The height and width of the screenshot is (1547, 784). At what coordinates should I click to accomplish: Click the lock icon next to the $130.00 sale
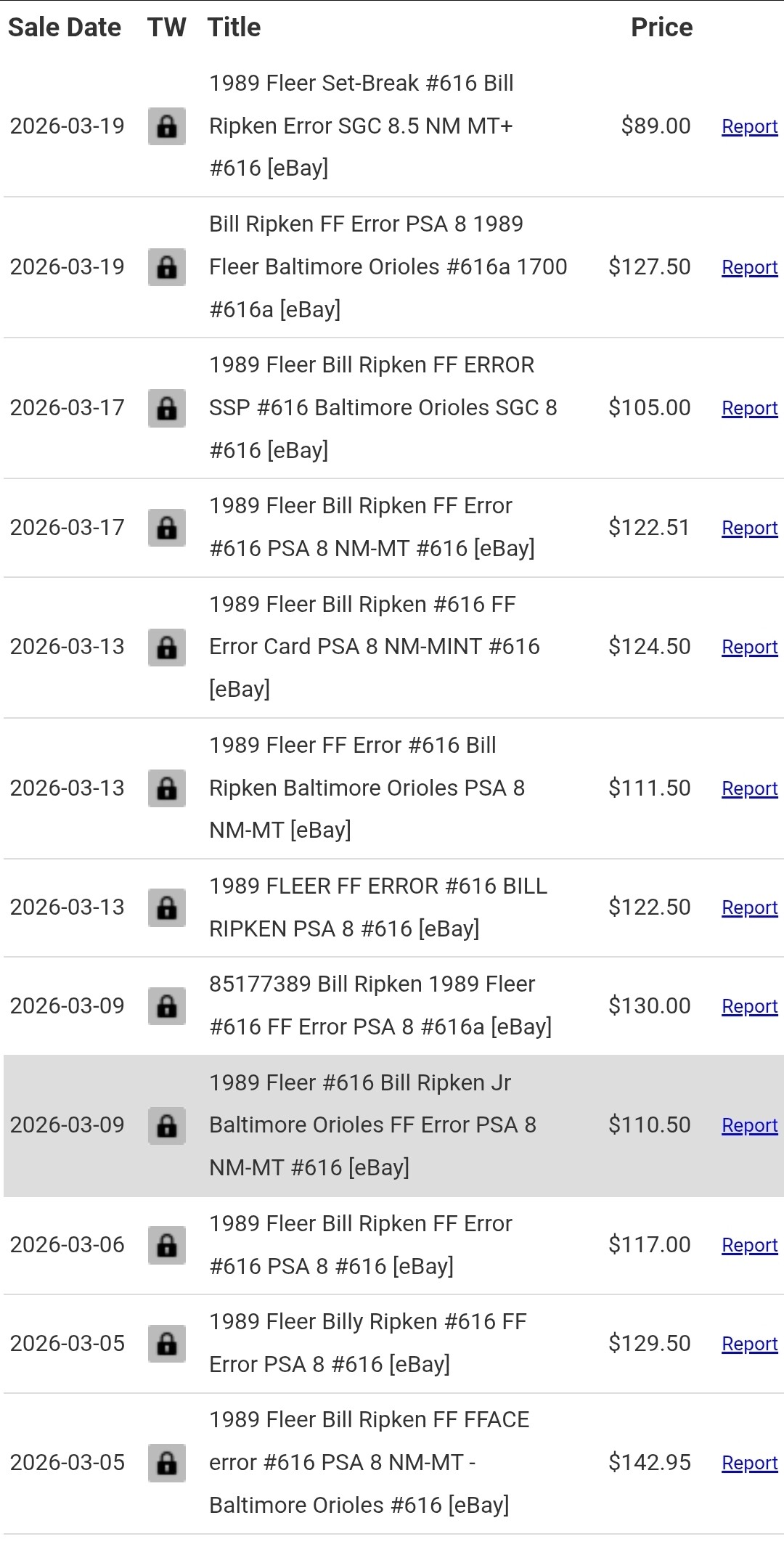coord(167,1006)
